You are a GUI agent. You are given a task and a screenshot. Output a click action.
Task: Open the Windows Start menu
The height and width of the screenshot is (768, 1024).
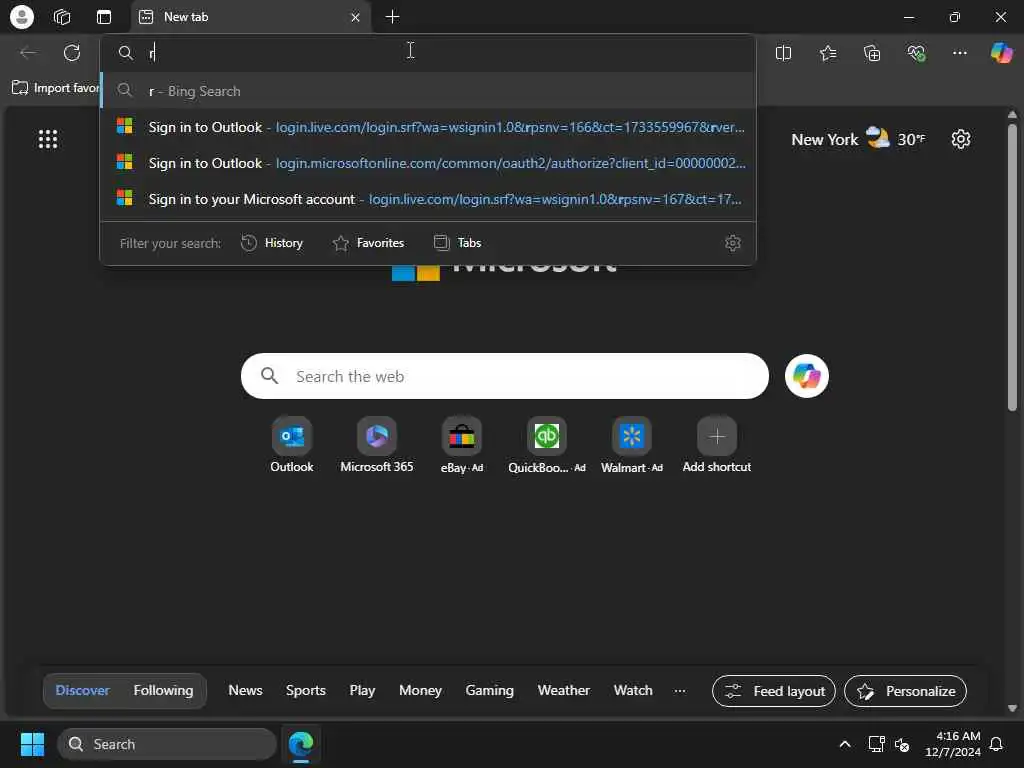(32, 744)
